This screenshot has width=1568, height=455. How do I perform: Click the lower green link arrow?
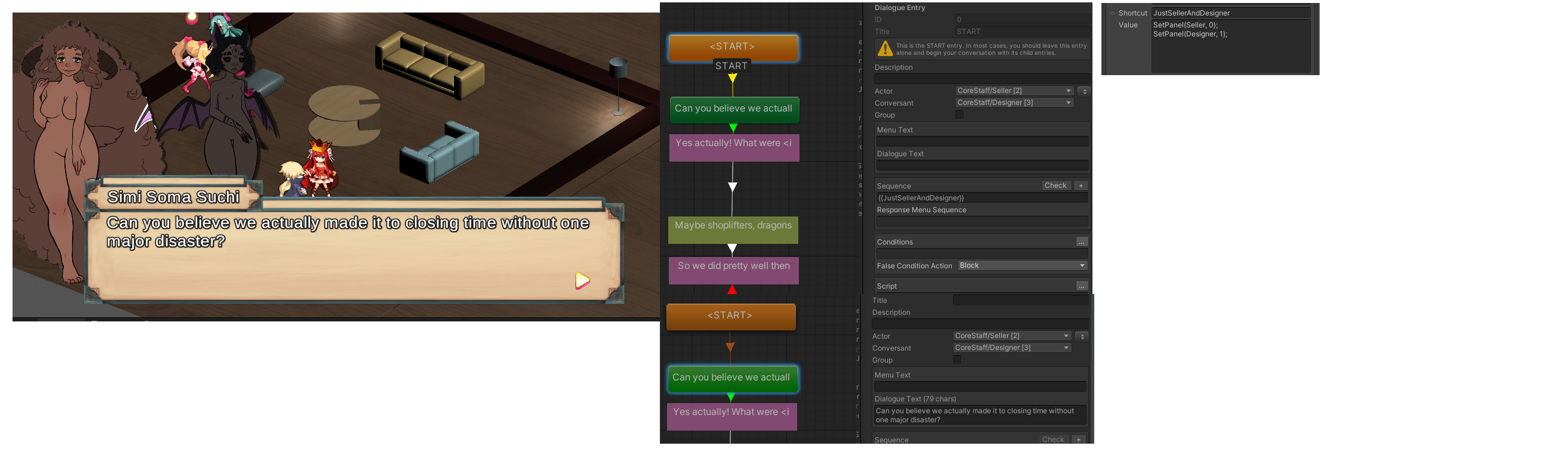pos(730,397)
